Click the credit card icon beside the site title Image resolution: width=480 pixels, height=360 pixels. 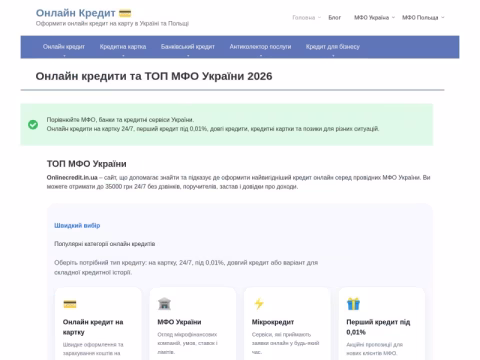point(125,13)
